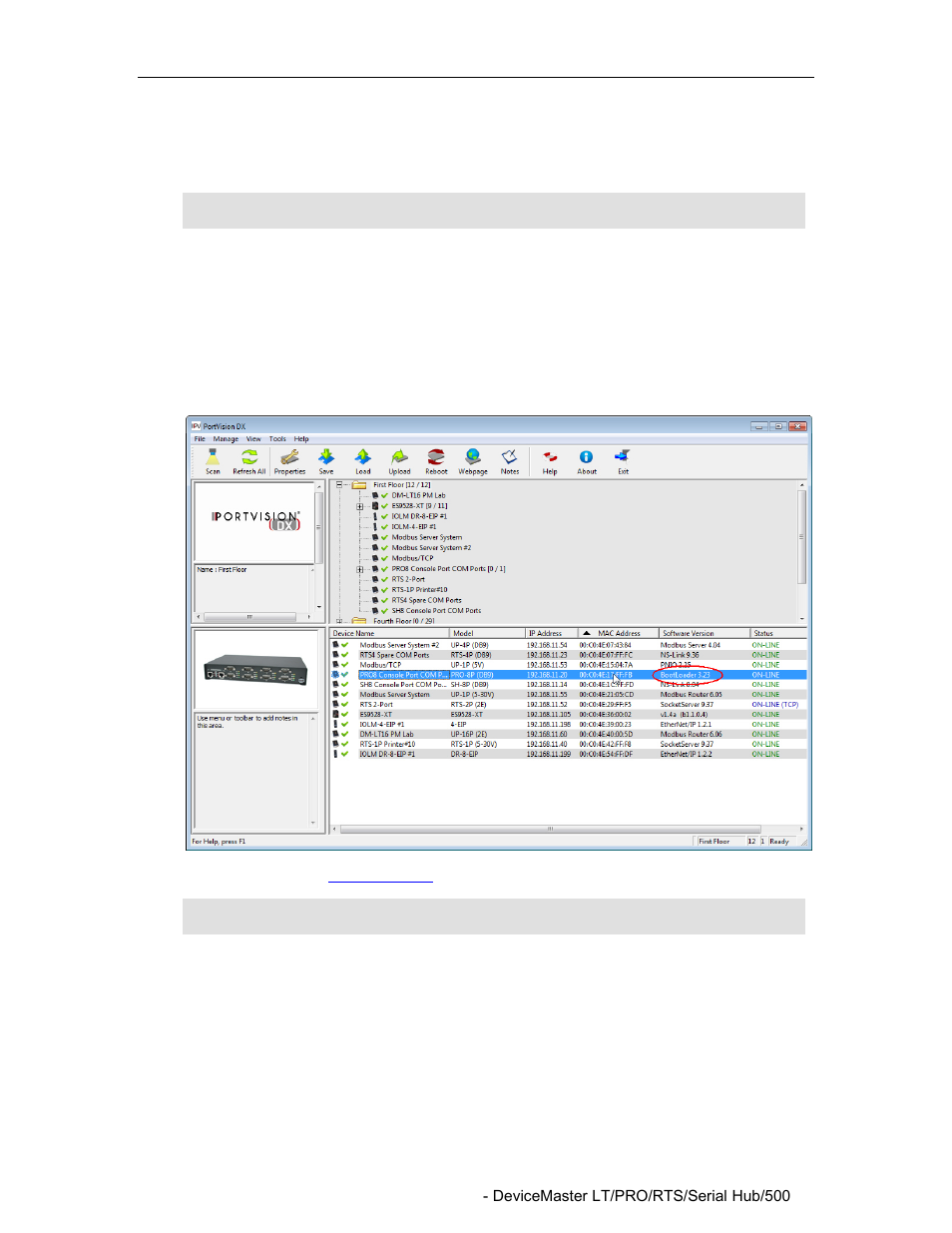Sort by IP Address column header
This screenshot has width=952, height=1233.
click(552, 633)
